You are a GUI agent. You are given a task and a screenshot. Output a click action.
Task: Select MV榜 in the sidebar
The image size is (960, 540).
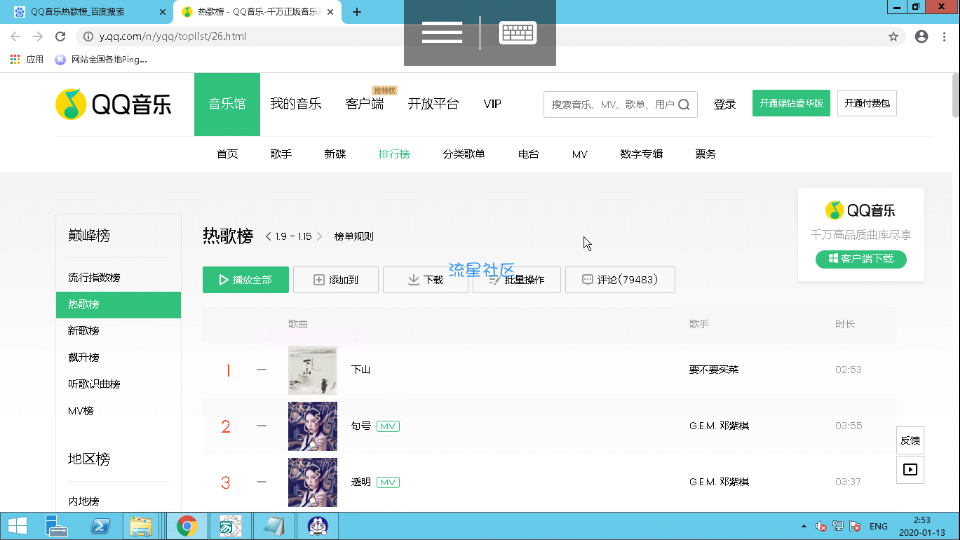point(81,411)
